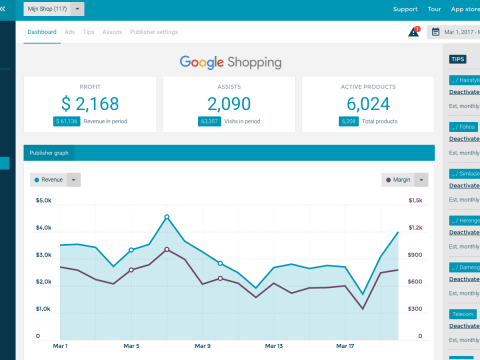The height and width of the screenshot is (360, 480).
Task: Click the $ 2,168 profit value
Action: pyautogui.click(x=90, y=104)
